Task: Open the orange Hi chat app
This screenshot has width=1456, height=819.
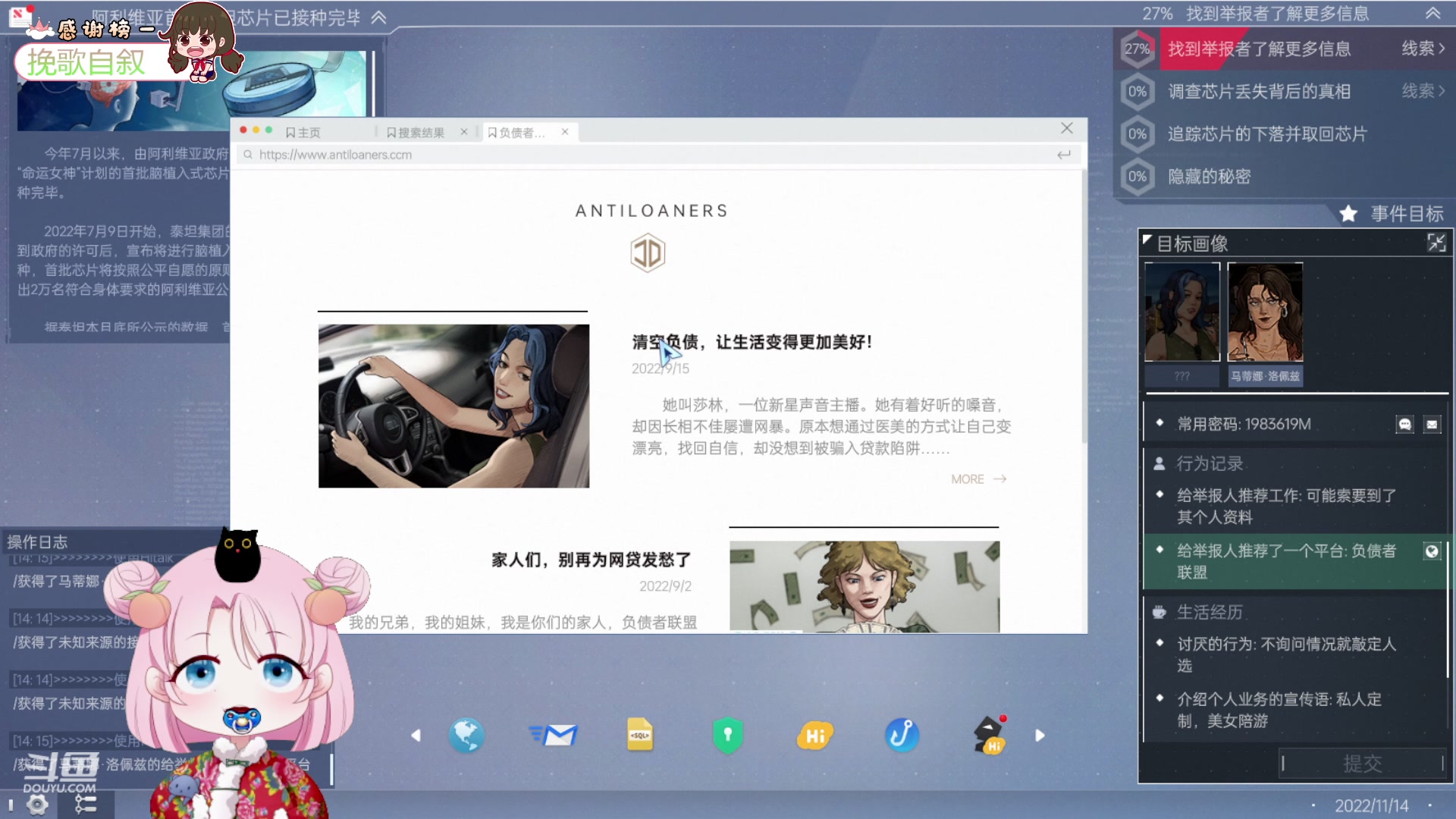Action: (x=815, y=735)
